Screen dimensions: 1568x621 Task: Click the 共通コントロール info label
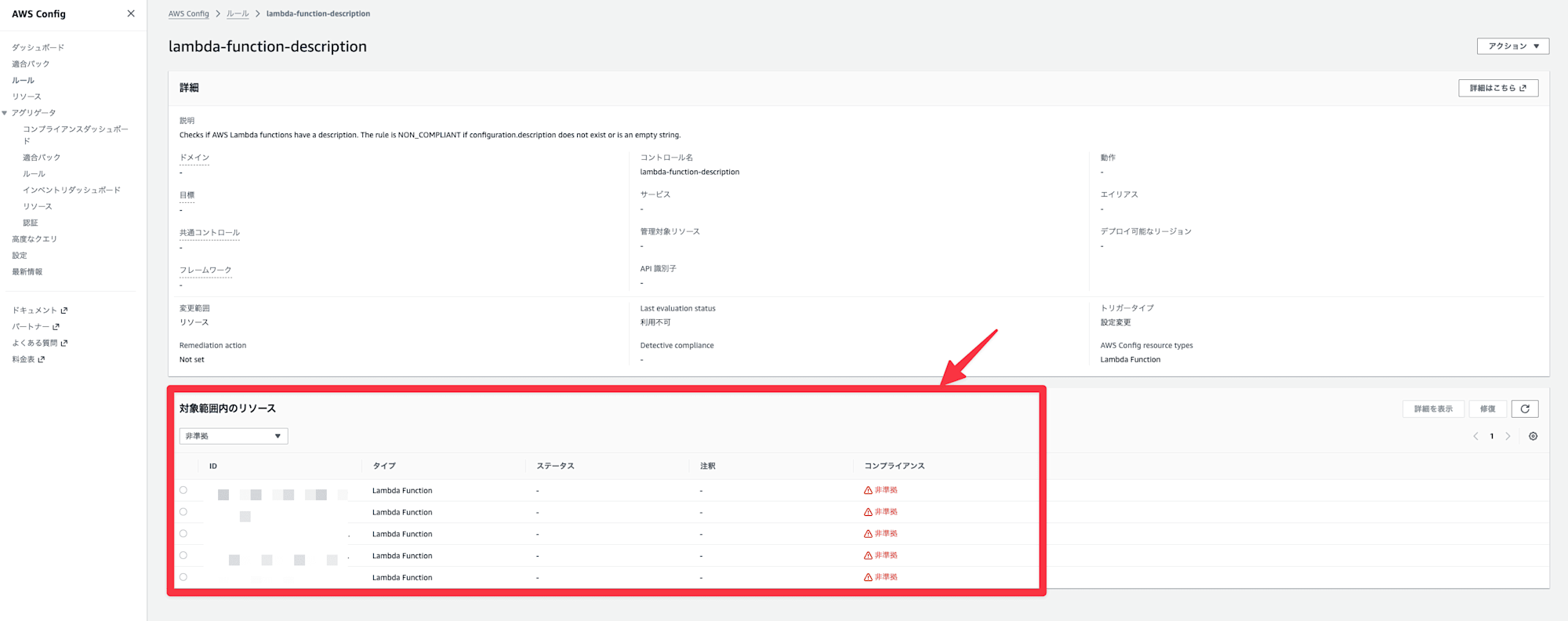[209, 233]
